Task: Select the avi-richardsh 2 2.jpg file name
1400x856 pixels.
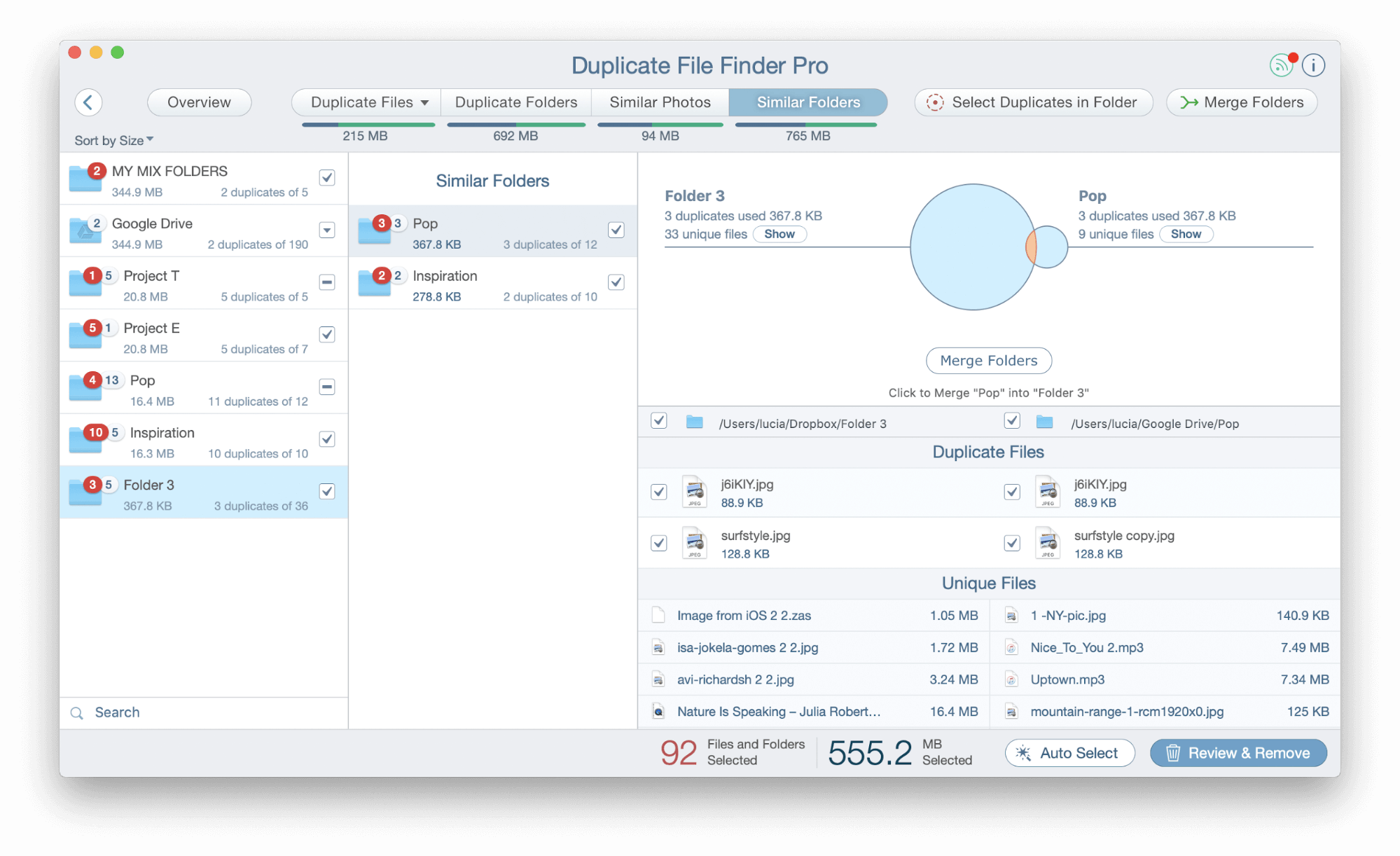Action: pyautogui.click(x=735, y=679)
